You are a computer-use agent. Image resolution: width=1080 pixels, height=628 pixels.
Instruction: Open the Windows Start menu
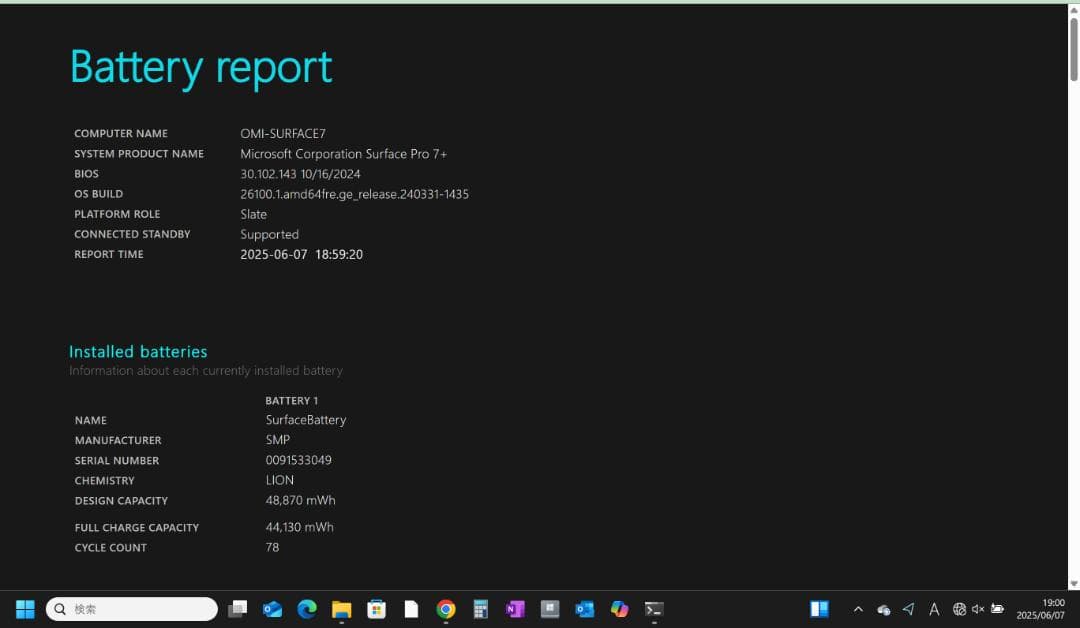25,609
